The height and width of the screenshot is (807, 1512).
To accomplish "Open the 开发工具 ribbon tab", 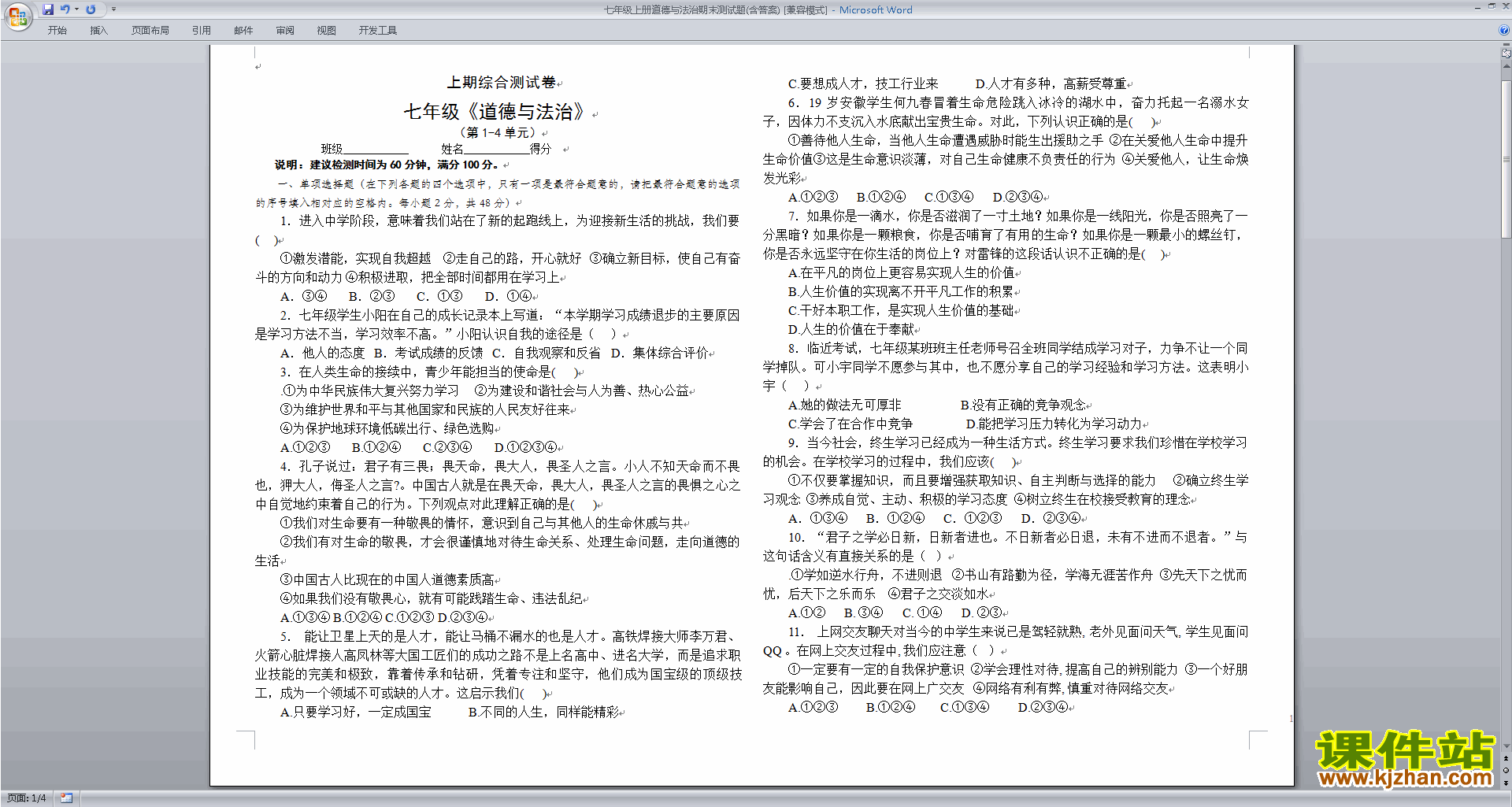I will [378, 31].
